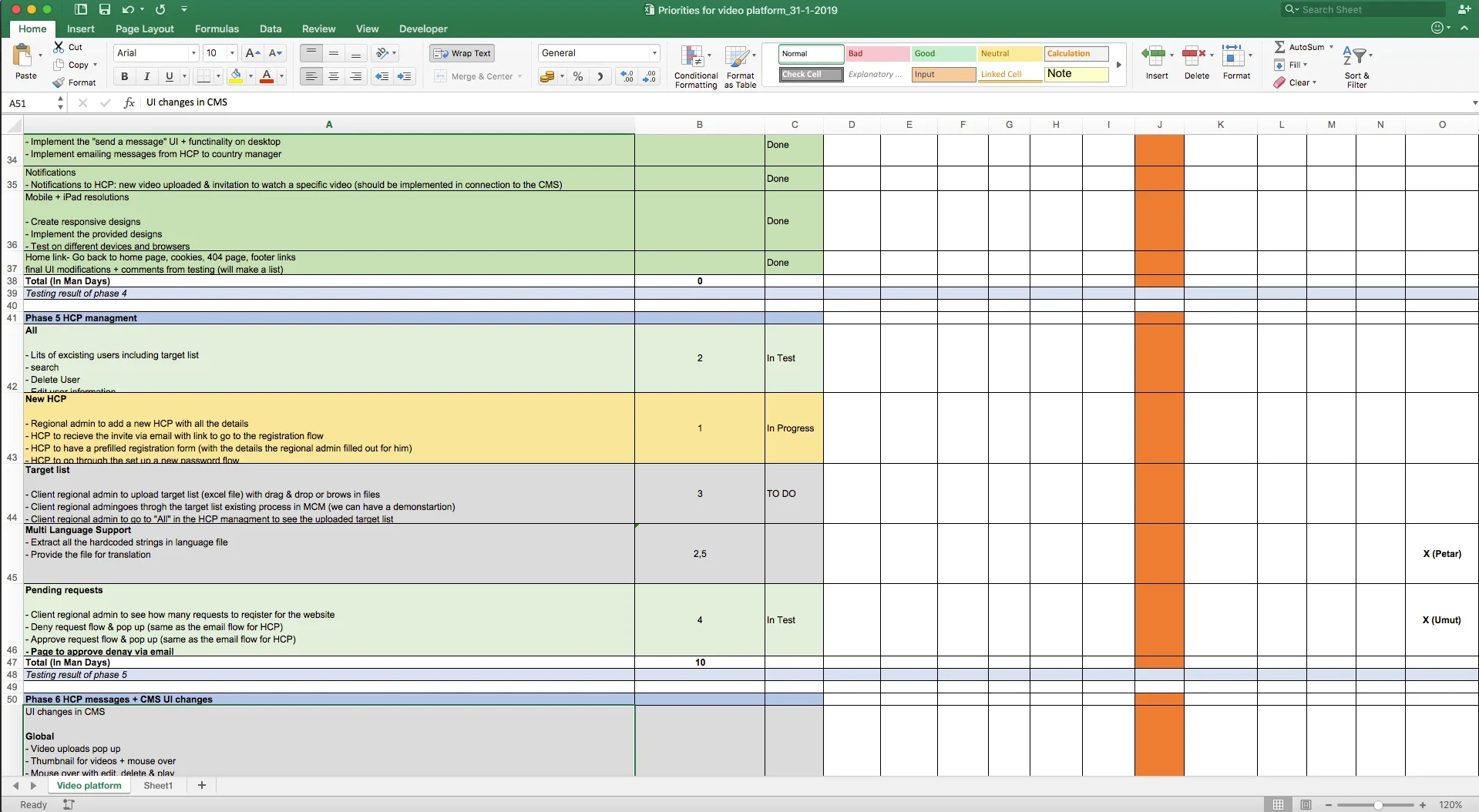Image resolution: width=1479 pixels, height=812 pixels.
Task: Decrease decimal places
Action: pyautogui.click(x=650, y=76)
